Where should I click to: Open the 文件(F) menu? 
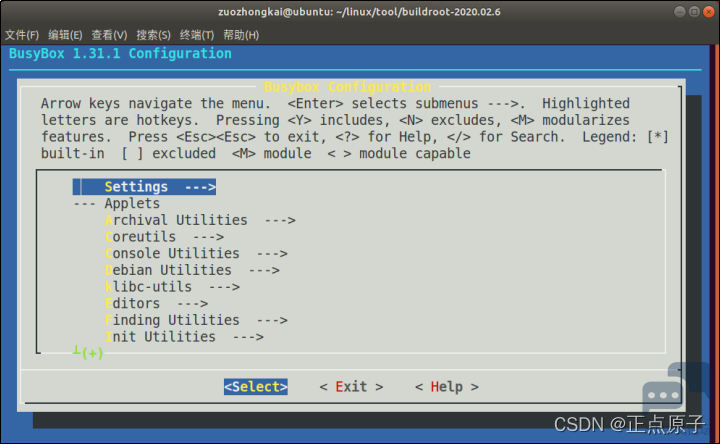[x=22, y=35]
